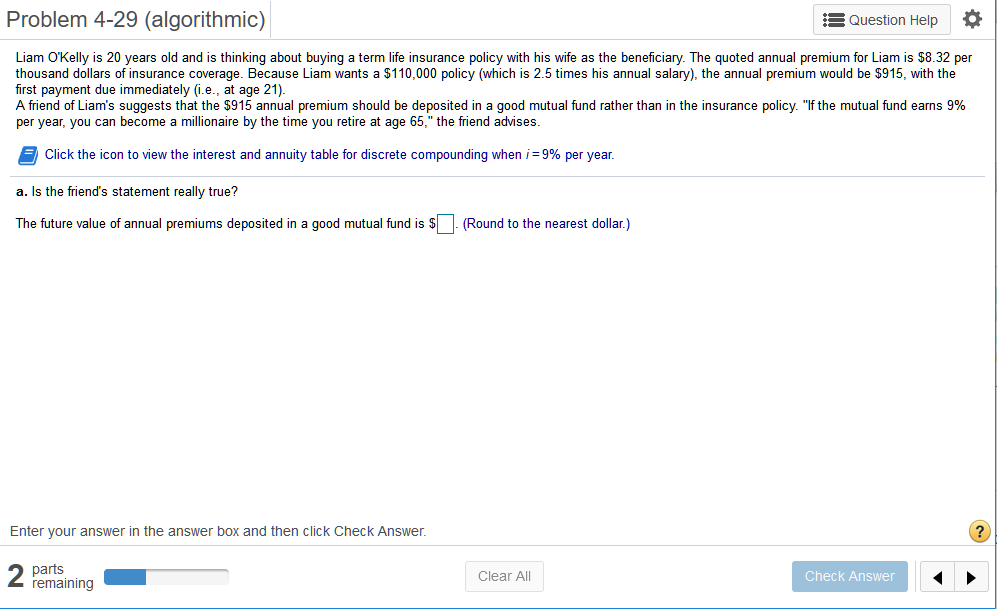The width and height of the screenshot is (997, 609).
Task: Open the Question Help dropdown menu
Action: (x=881, y=19)
